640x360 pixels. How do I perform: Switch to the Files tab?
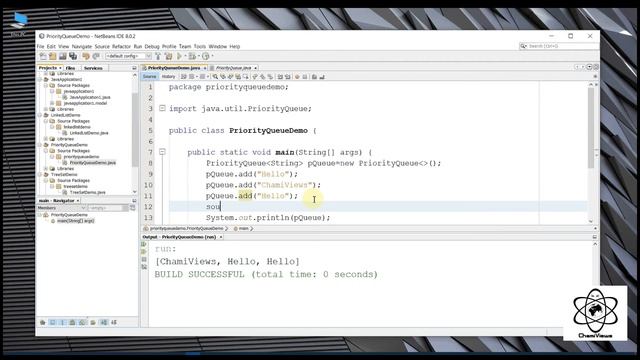(x=70, y=68)
